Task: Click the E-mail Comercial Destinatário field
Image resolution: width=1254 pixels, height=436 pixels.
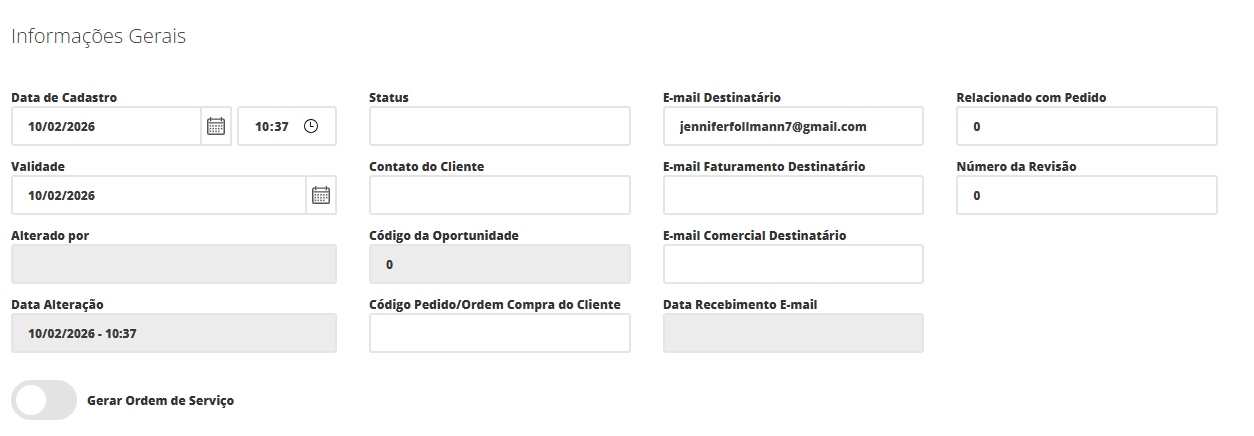Action: point(793,265)
